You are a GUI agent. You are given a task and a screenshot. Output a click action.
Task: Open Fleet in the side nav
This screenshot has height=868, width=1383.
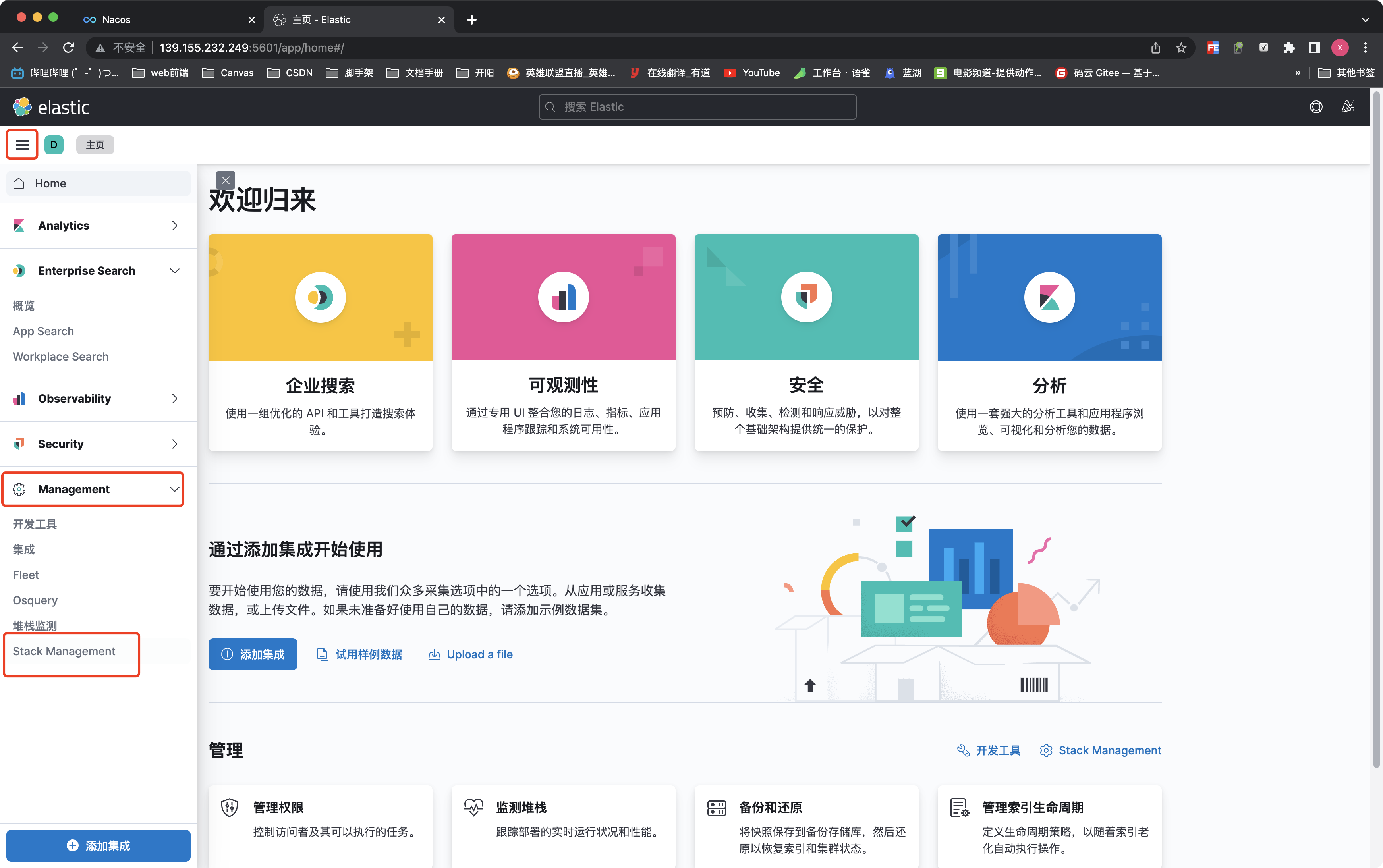tap(26, 575)
